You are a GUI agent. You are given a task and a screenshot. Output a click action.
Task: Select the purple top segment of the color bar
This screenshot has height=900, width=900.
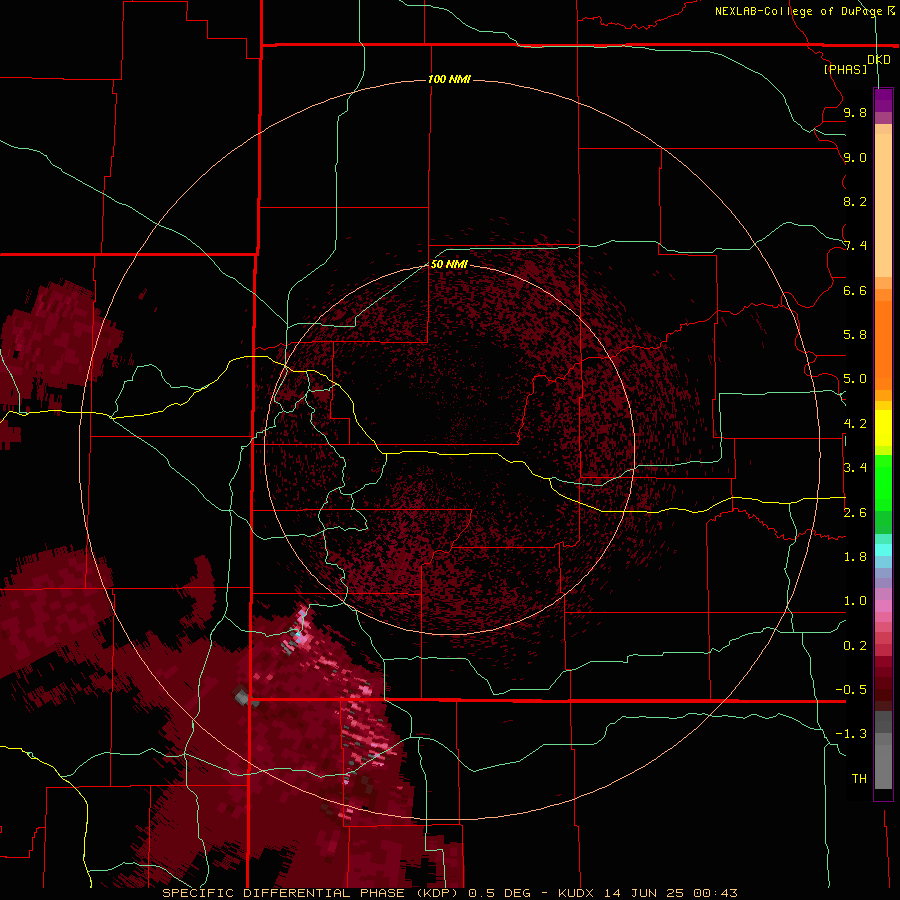tap(883, 100)
